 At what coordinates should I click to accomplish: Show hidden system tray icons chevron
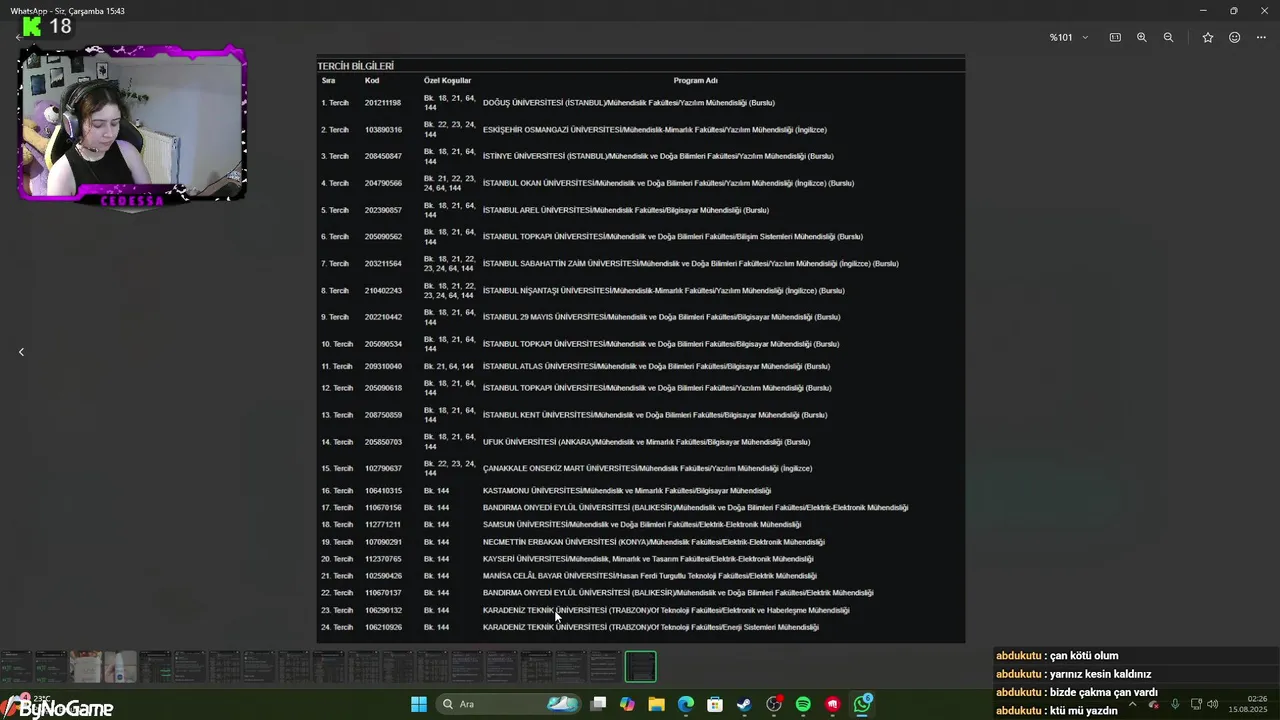click(1132, 704)
